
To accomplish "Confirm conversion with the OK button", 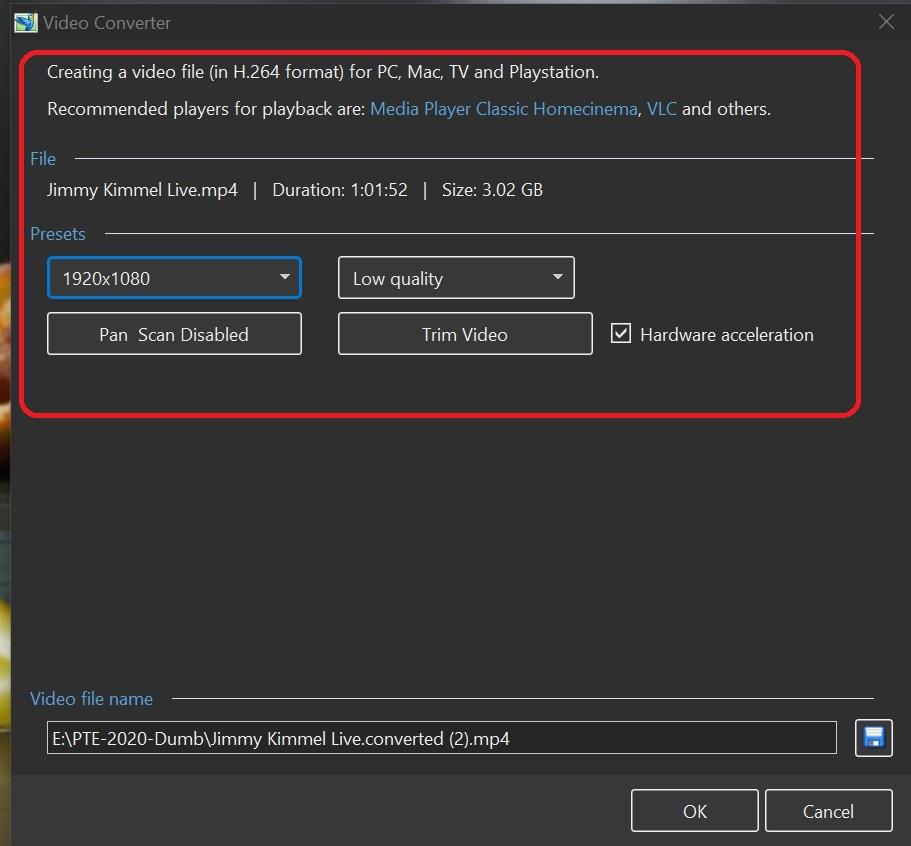I will pyautogui.click(x=695, y=811).
